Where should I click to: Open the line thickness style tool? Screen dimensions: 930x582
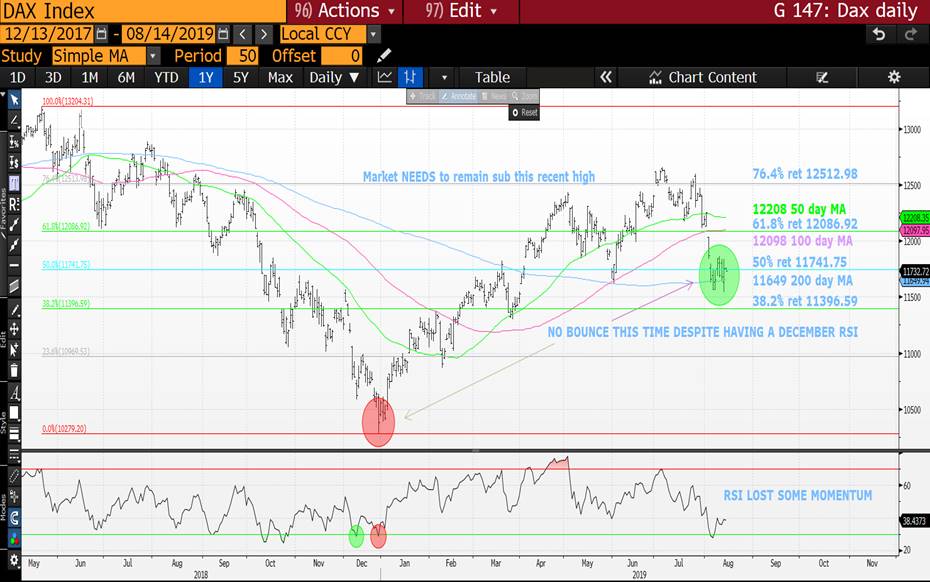coord(14,434)
